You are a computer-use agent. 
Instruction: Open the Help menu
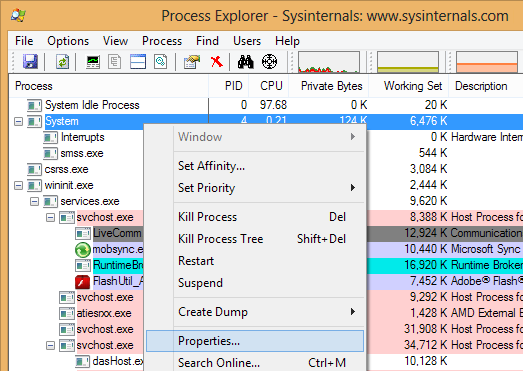(x=288, y=41)
